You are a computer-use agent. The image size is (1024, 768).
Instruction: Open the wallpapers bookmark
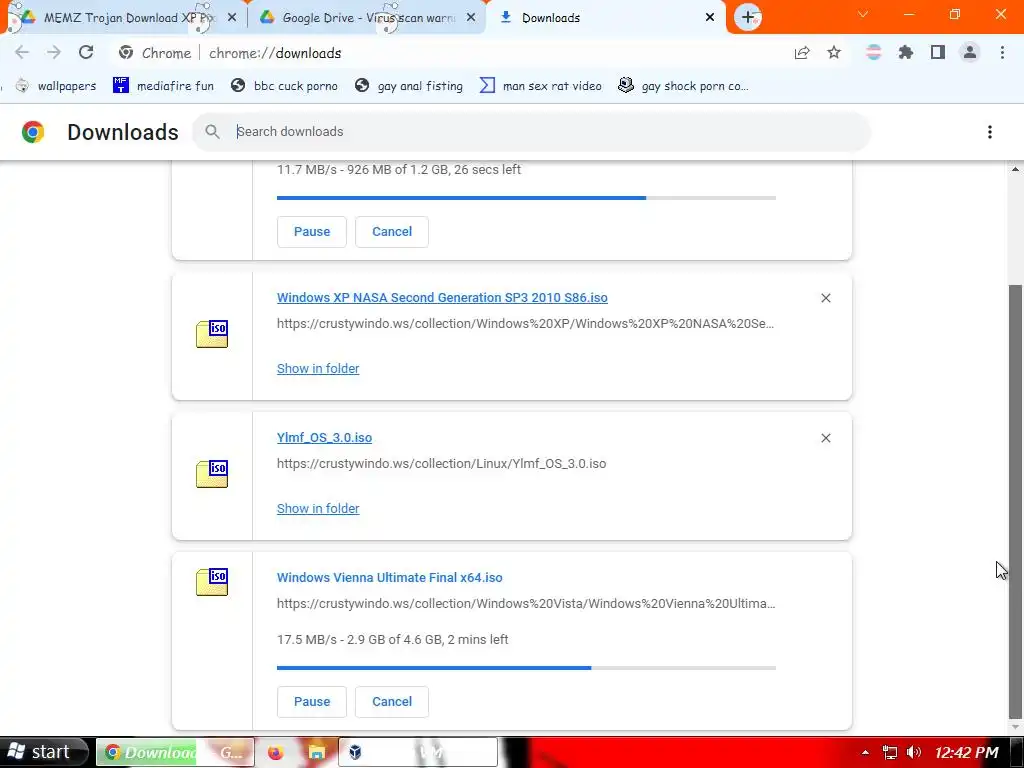pyautogui.click(x=56, y=86)
